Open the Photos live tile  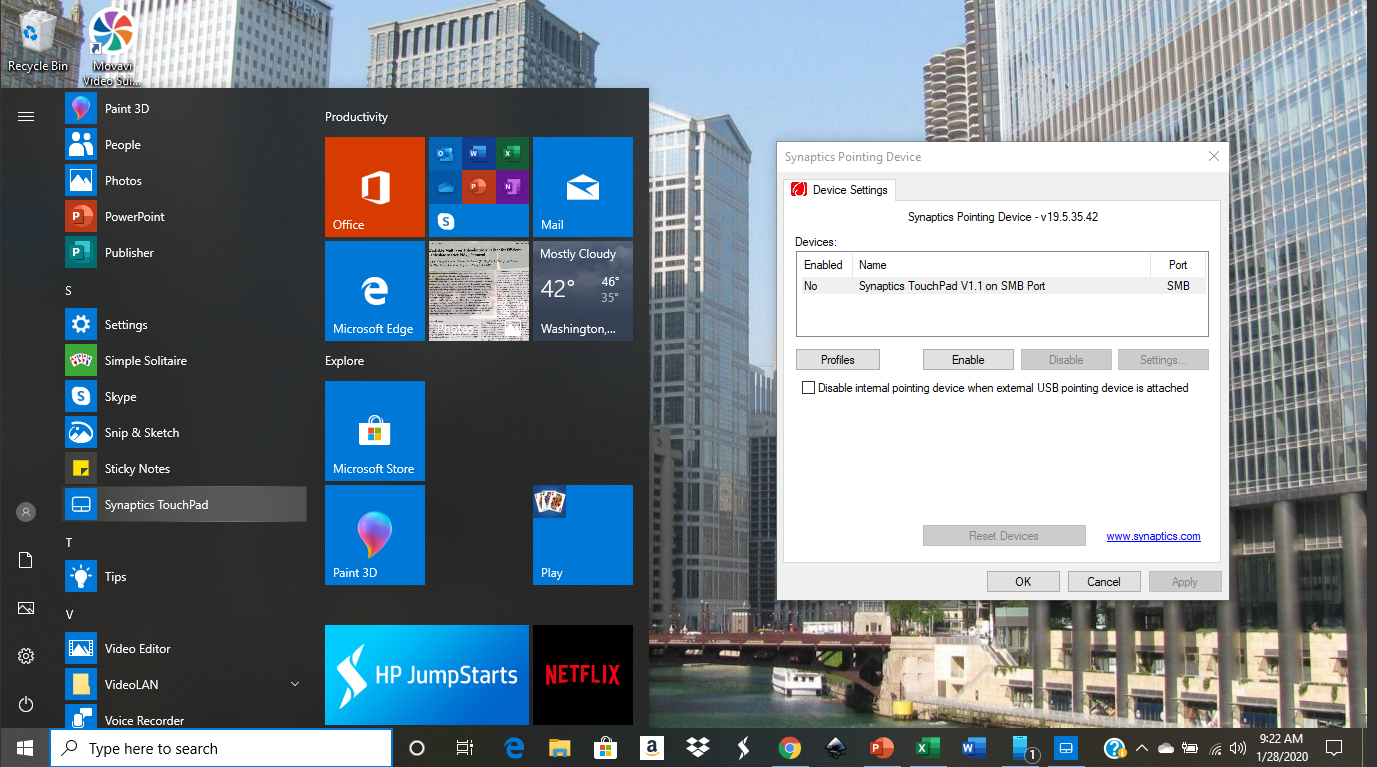(479, 291)
